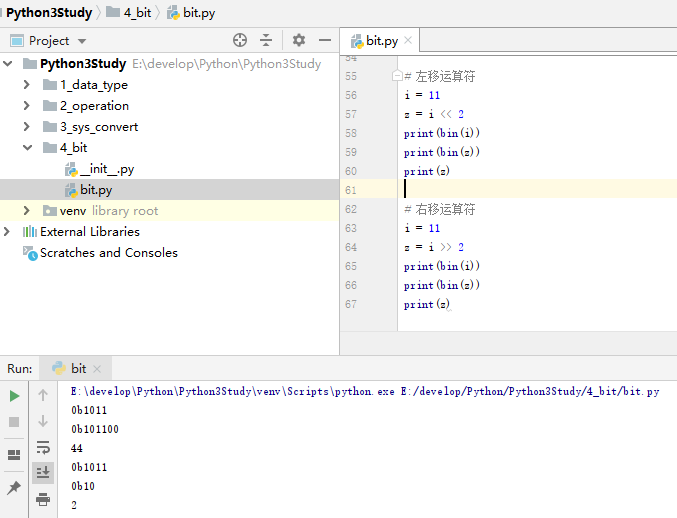Image resolution: width=677 pixels, height=518 pixels.
Task: Toggle soft-wrap in Run console
Action: [x=43, y=447]
